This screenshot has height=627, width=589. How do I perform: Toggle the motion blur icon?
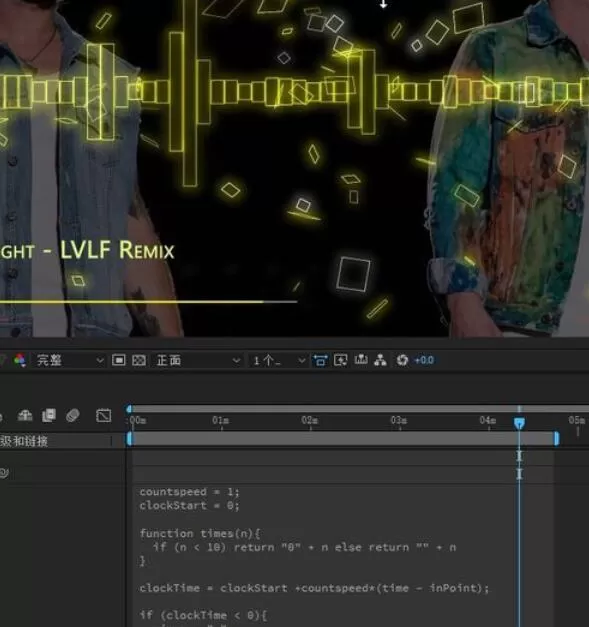tap(73, 415)
